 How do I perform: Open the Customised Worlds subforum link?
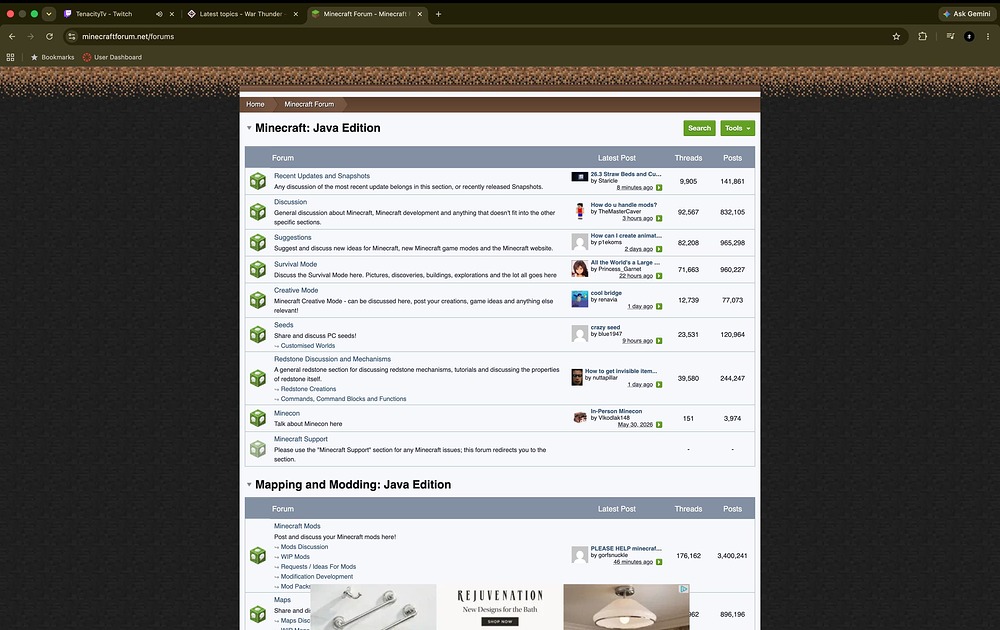[x=308, y=346]
